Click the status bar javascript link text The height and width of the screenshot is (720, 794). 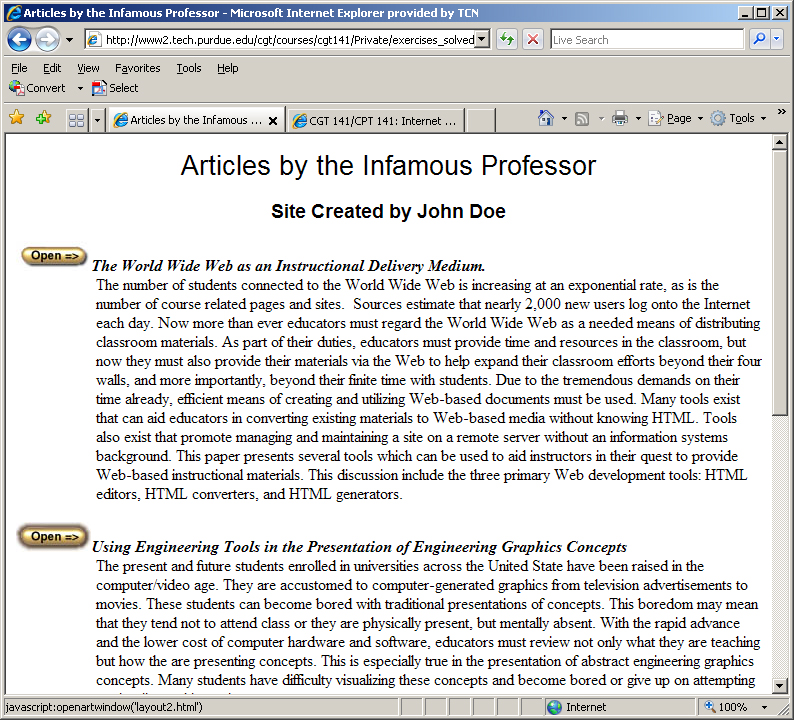point(104,707)
